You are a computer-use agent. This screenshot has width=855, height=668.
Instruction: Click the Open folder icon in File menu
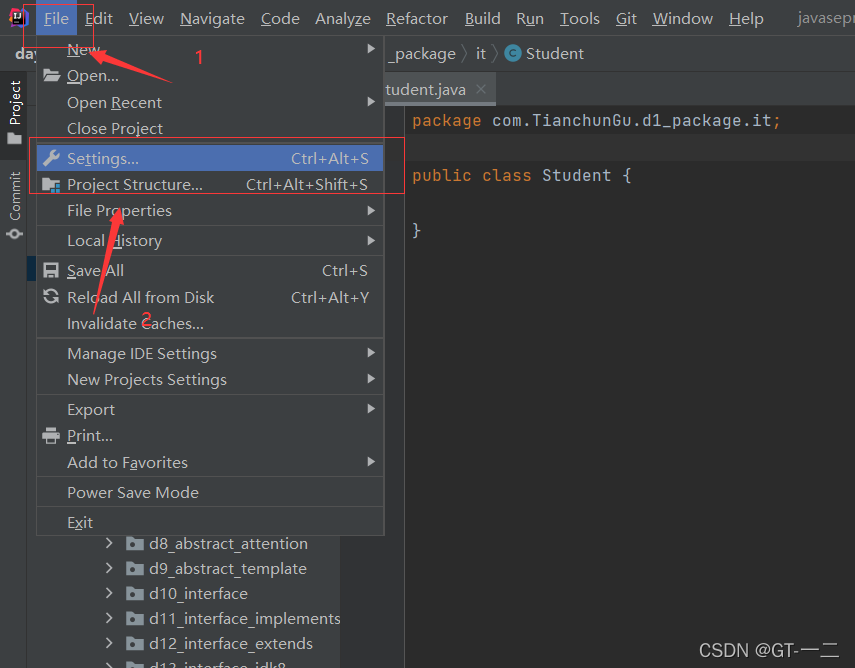point(51,75)
